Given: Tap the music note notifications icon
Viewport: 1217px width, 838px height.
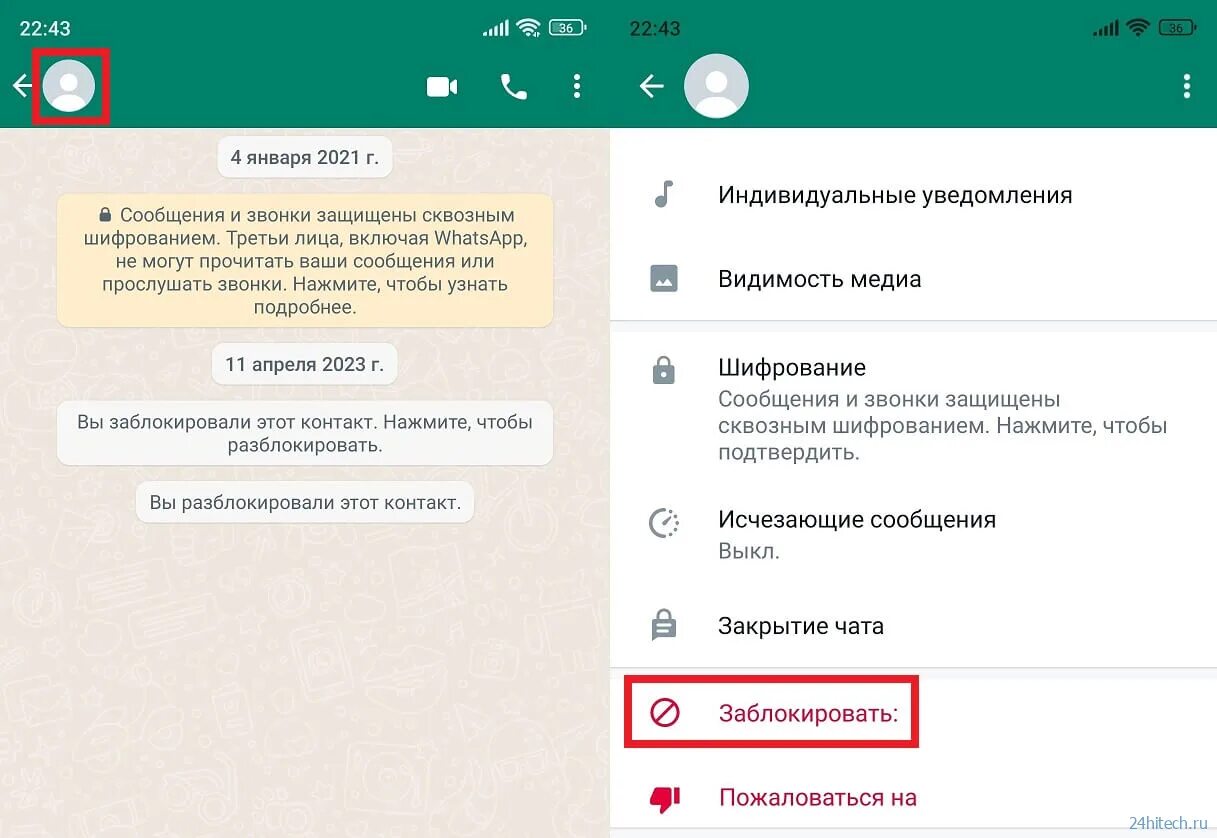Looking at the screenshot, I should click(663, 194).
